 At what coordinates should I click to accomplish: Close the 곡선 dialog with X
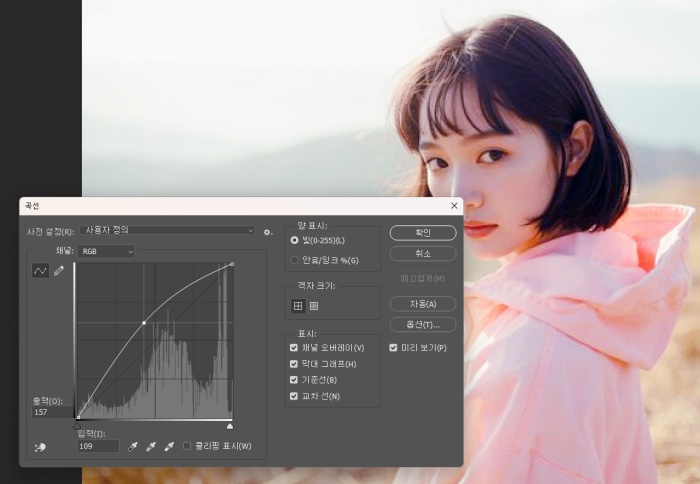coord(454,205)
